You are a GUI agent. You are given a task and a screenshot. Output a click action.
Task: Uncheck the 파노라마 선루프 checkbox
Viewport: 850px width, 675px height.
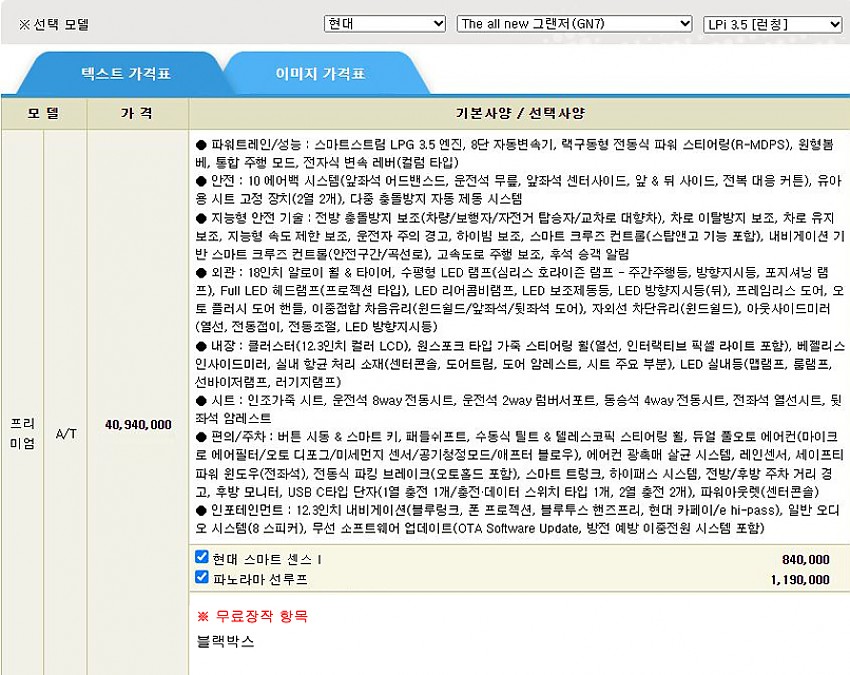point(202,578)
